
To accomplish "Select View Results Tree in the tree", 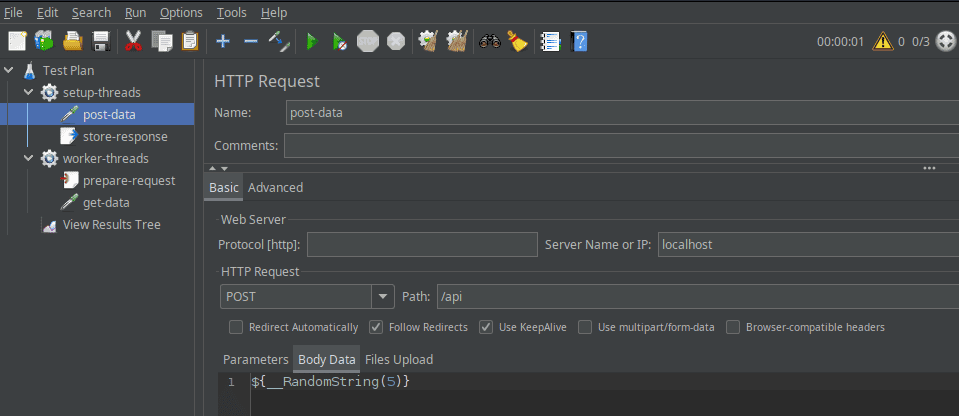I will [111, 225].
